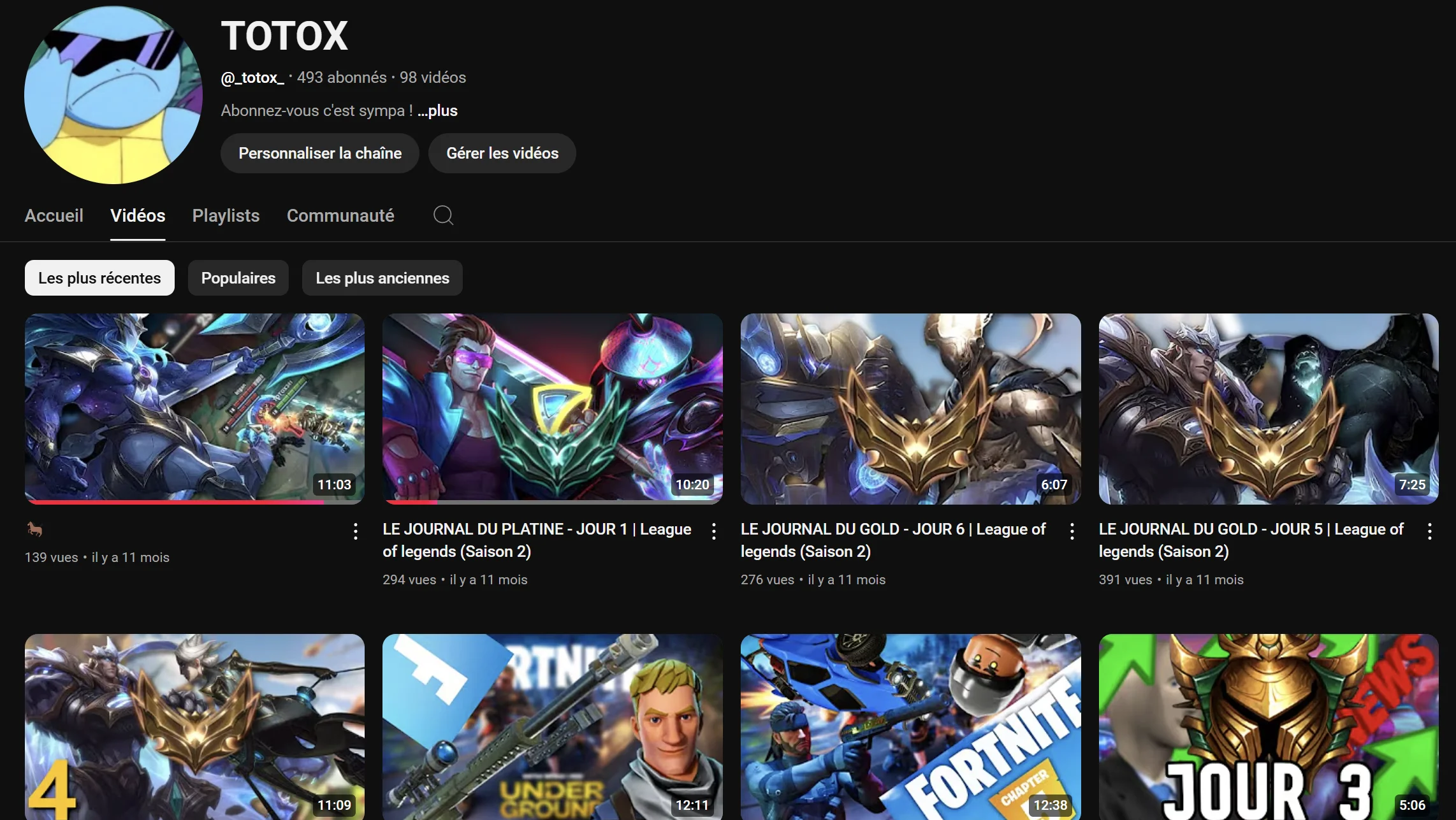Click the TOTOX Squirtle channel avatar

tap(113, 95)
